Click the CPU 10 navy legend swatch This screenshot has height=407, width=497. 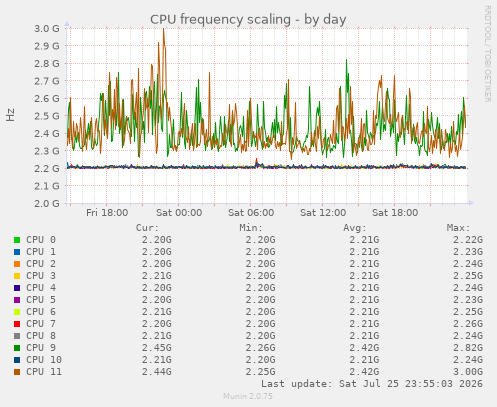coord(17,360)
